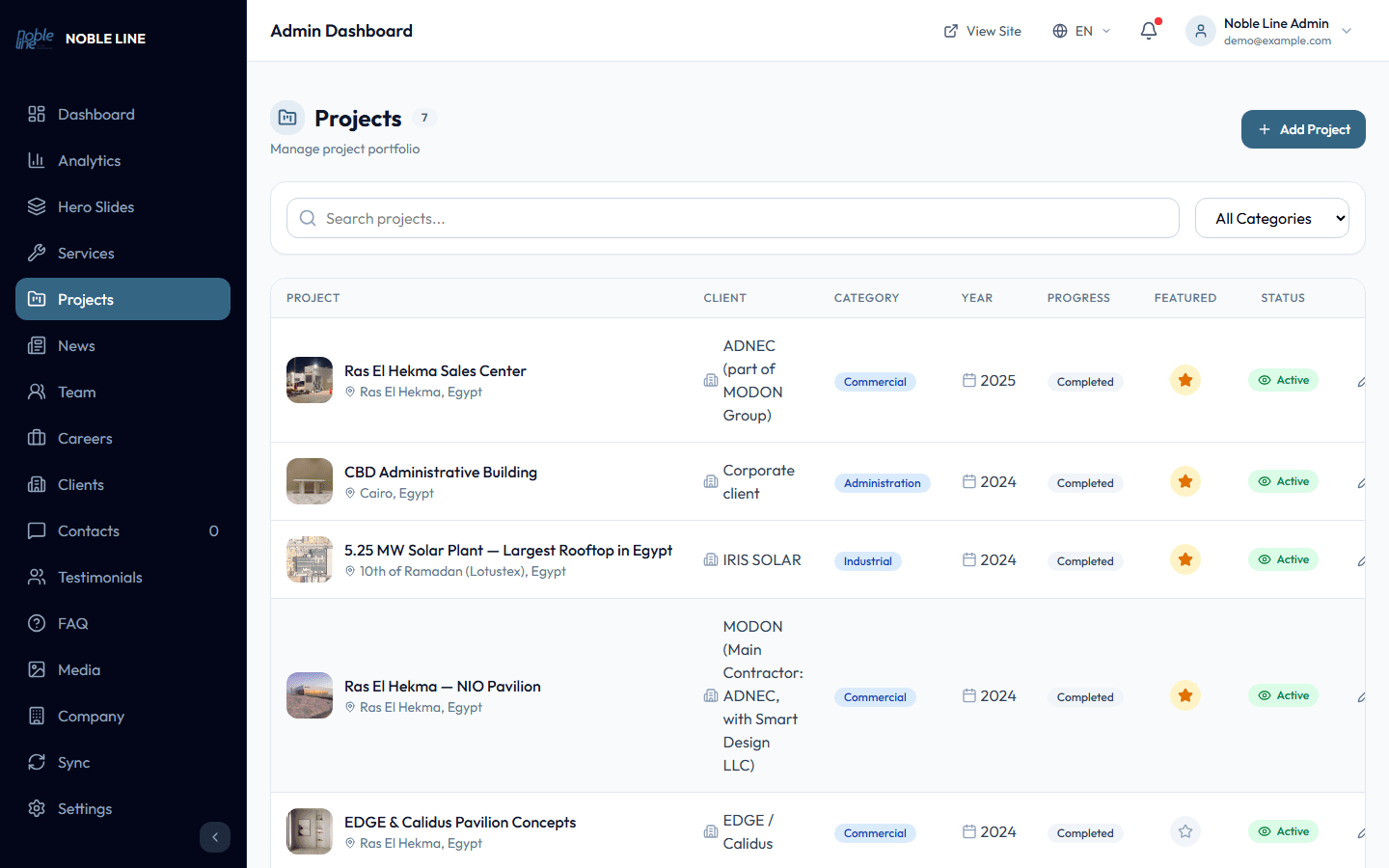Click the user avatar icon

coord(1201,31)
